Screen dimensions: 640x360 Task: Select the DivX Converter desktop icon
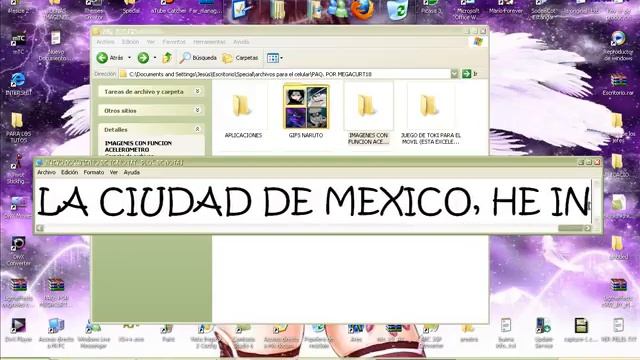point(18,251)
